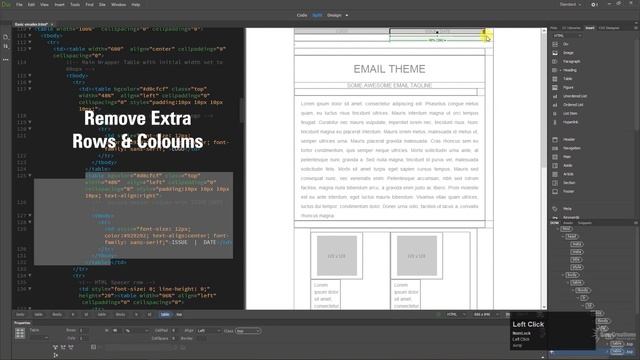Collapse the body node in DOM panel
Image resolution: width=640 pixels, height=360 pixels.
(x=564, y=275)
